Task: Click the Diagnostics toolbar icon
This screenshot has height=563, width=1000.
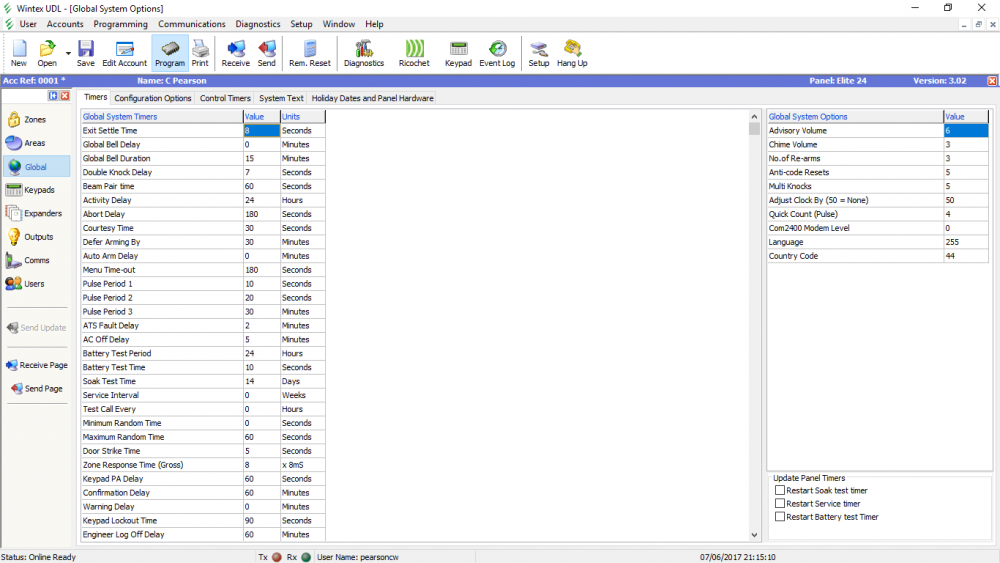Action: coord(363,53)
